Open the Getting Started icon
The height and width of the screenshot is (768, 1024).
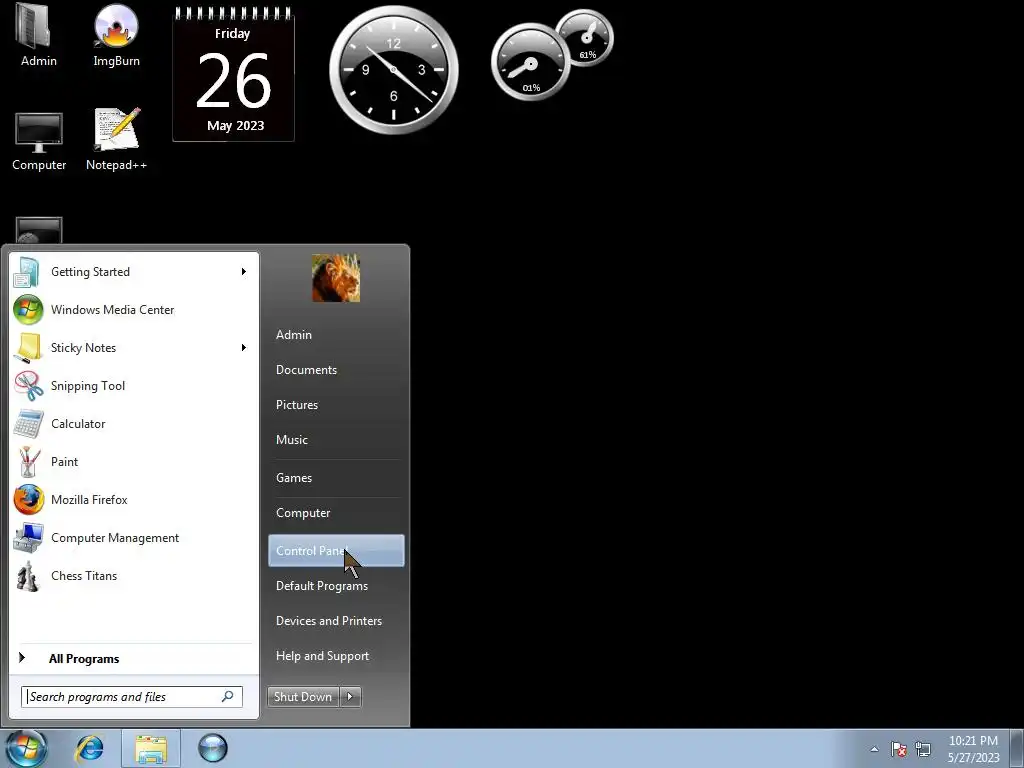pyautogui.click(x=27, y=272)
